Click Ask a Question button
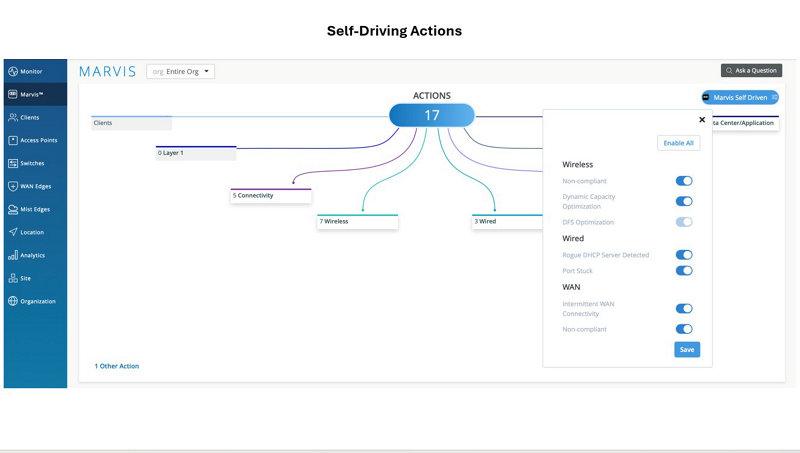 click(x=751, y=70)
